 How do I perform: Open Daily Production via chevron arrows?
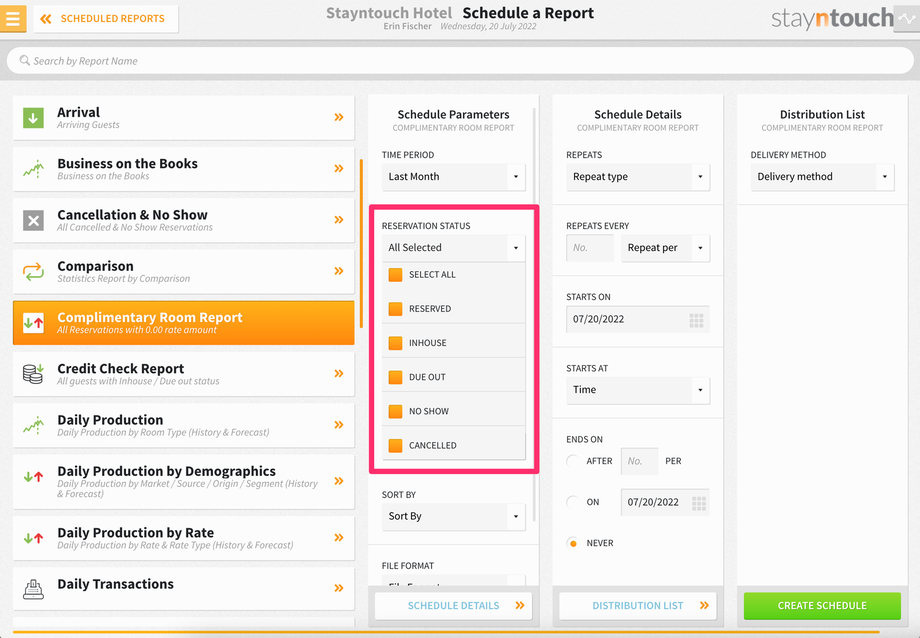coord(339,424)
